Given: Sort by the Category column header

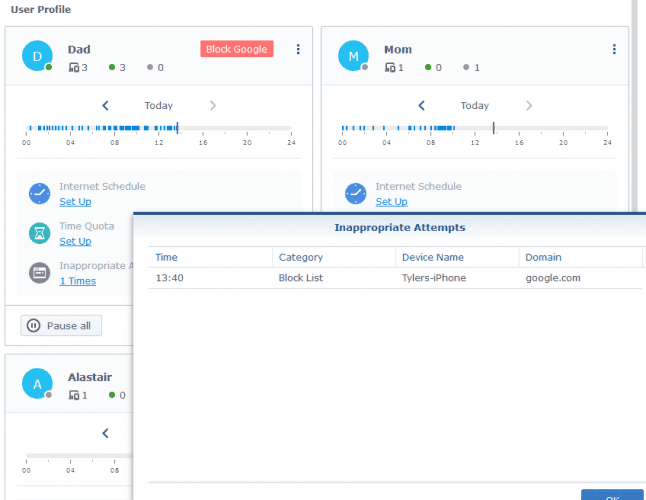Looking at the screenshot, I should (300, 257).
